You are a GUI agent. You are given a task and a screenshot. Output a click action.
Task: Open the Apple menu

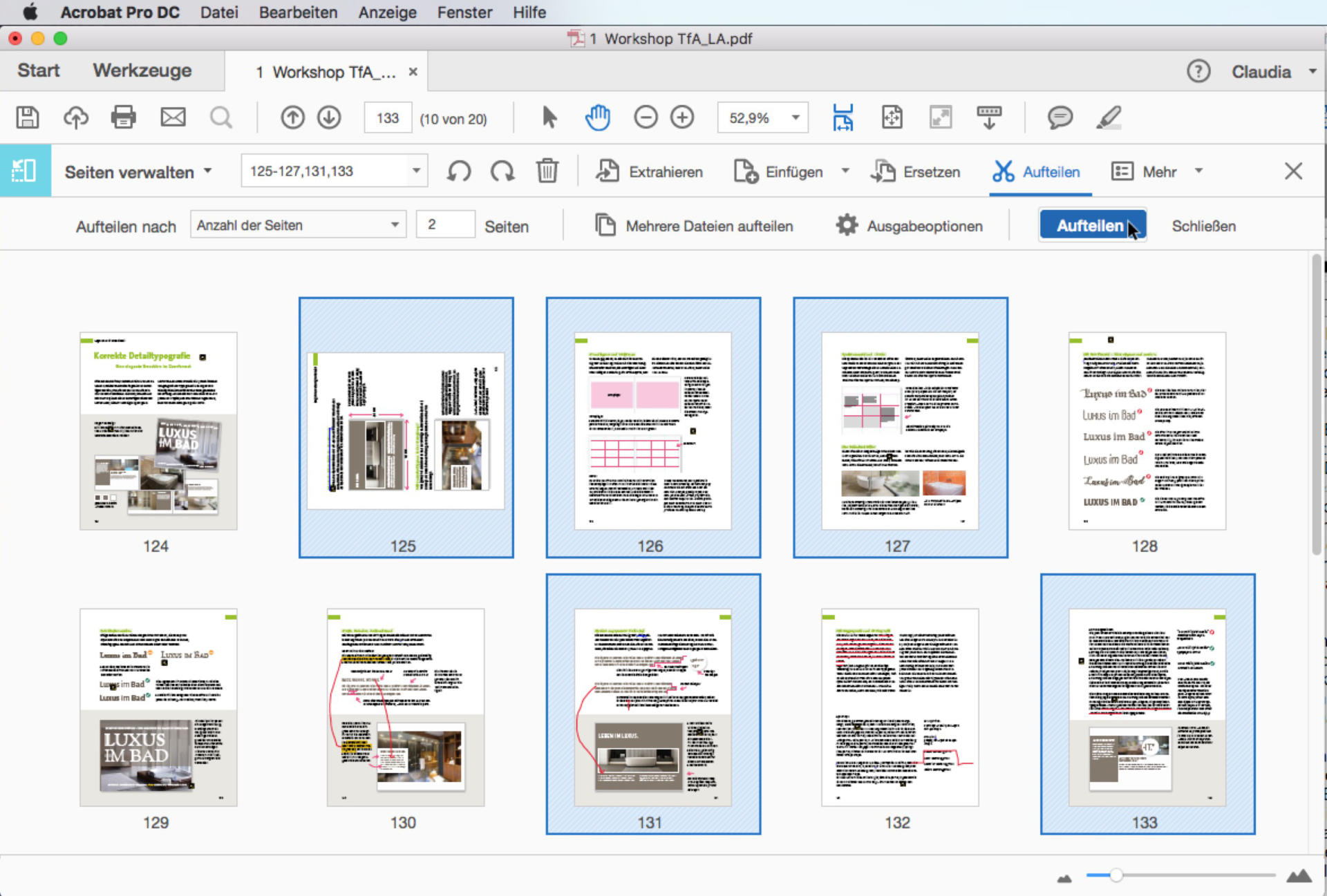tap(30, 12)
